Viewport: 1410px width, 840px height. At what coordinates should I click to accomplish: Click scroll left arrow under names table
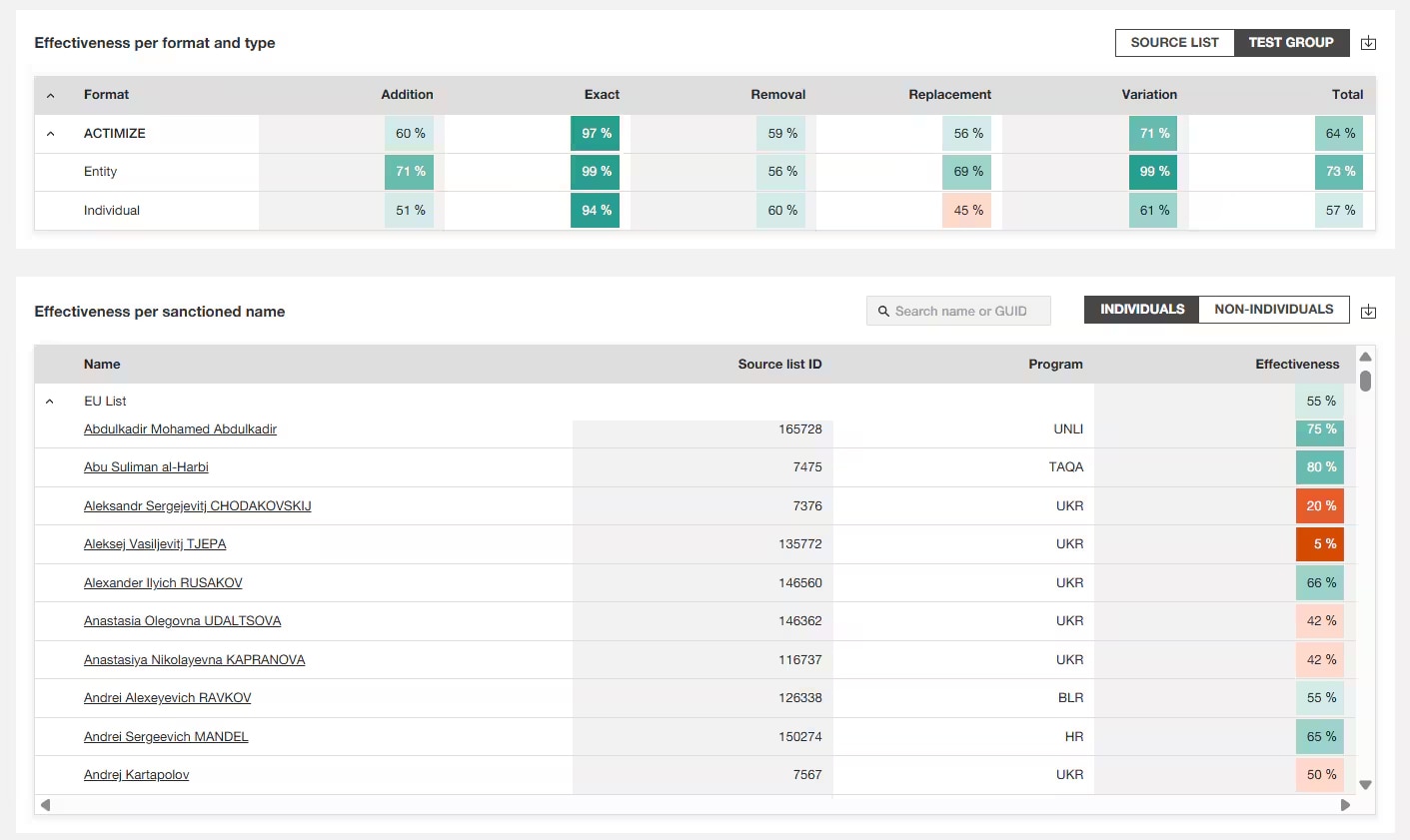tap(45, 805)
